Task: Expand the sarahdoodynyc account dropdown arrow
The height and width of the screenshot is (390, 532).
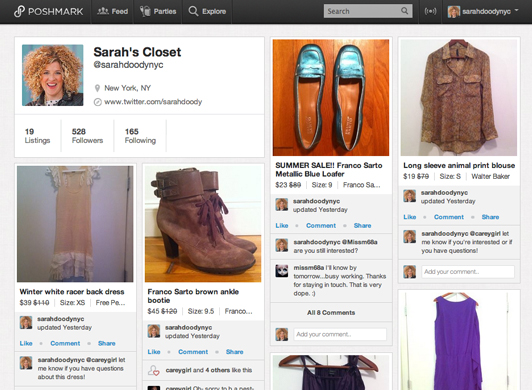Action: (516, 10)
